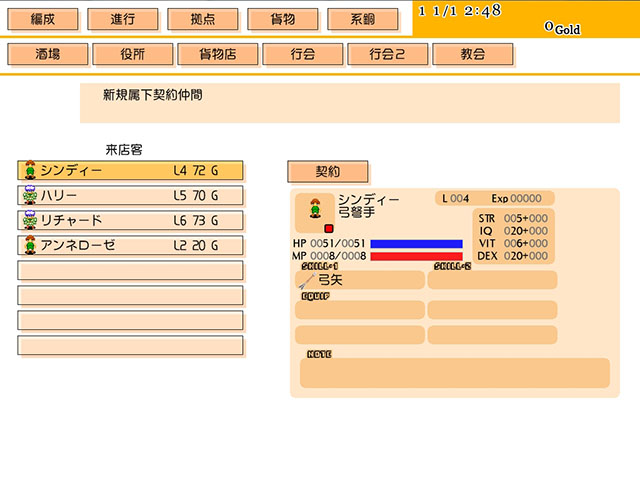Click ハリー's character sprite icon
This screenshot has height=493, width=640.
[30, 195]
